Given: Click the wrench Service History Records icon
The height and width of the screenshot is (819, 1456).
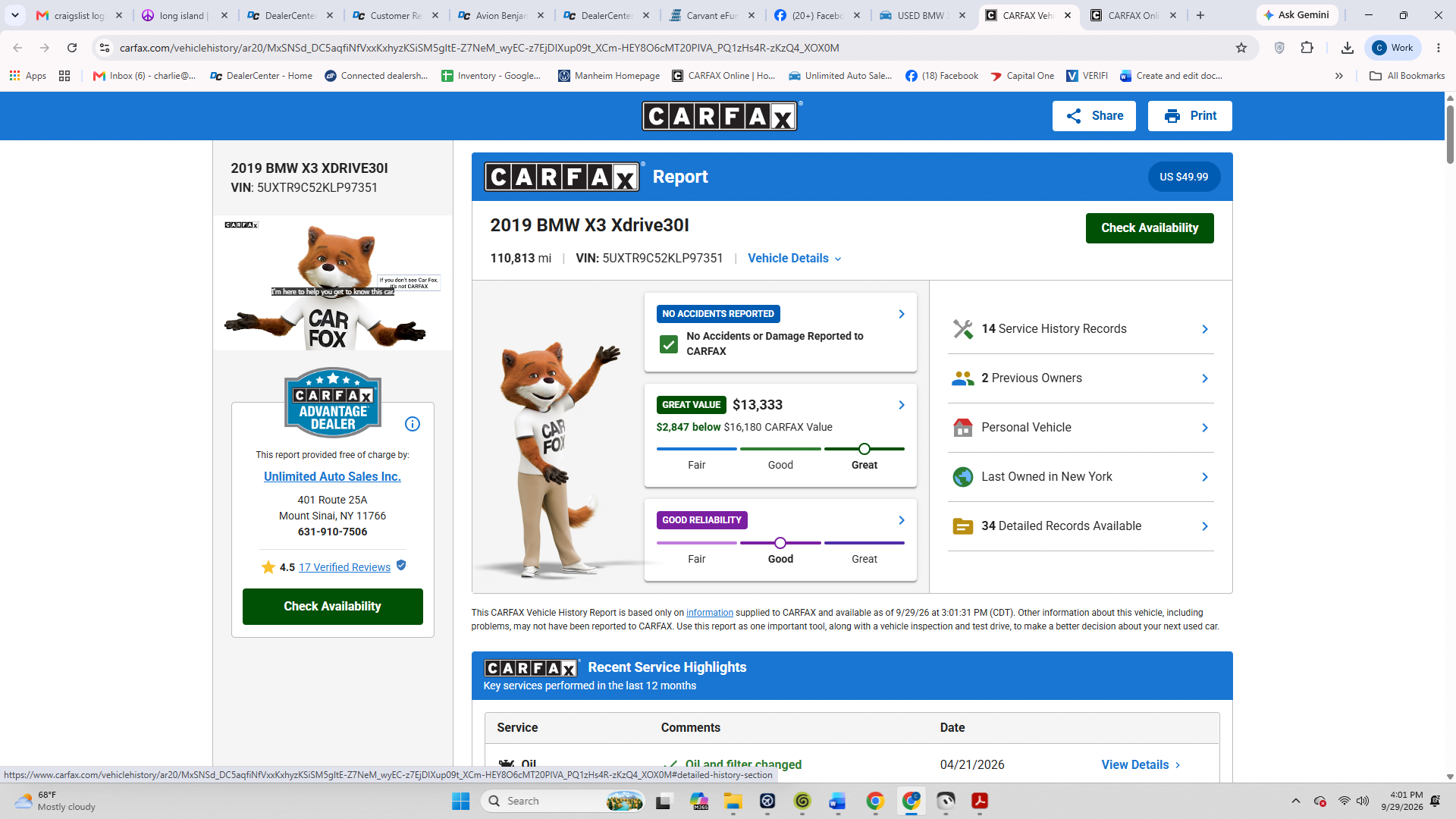Looking at the screenshot, I should click(962, 329).
